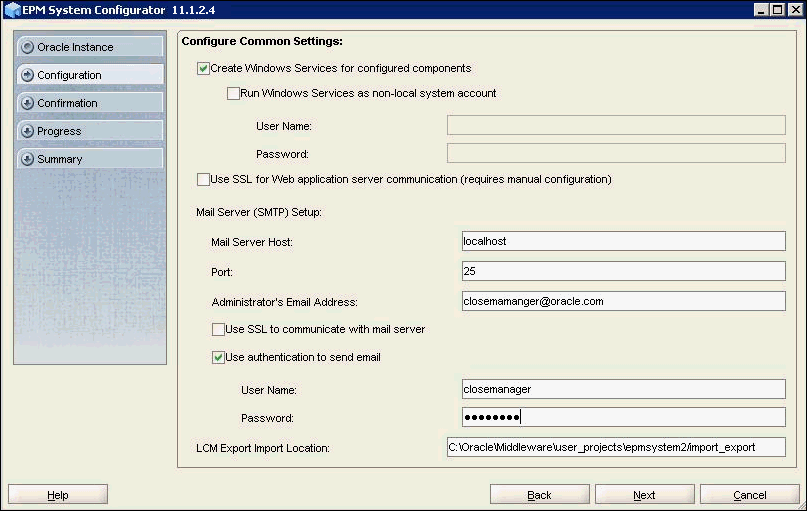
Task: Go Back to previous page
Action: pyautogui.click(x=539, y=495)
